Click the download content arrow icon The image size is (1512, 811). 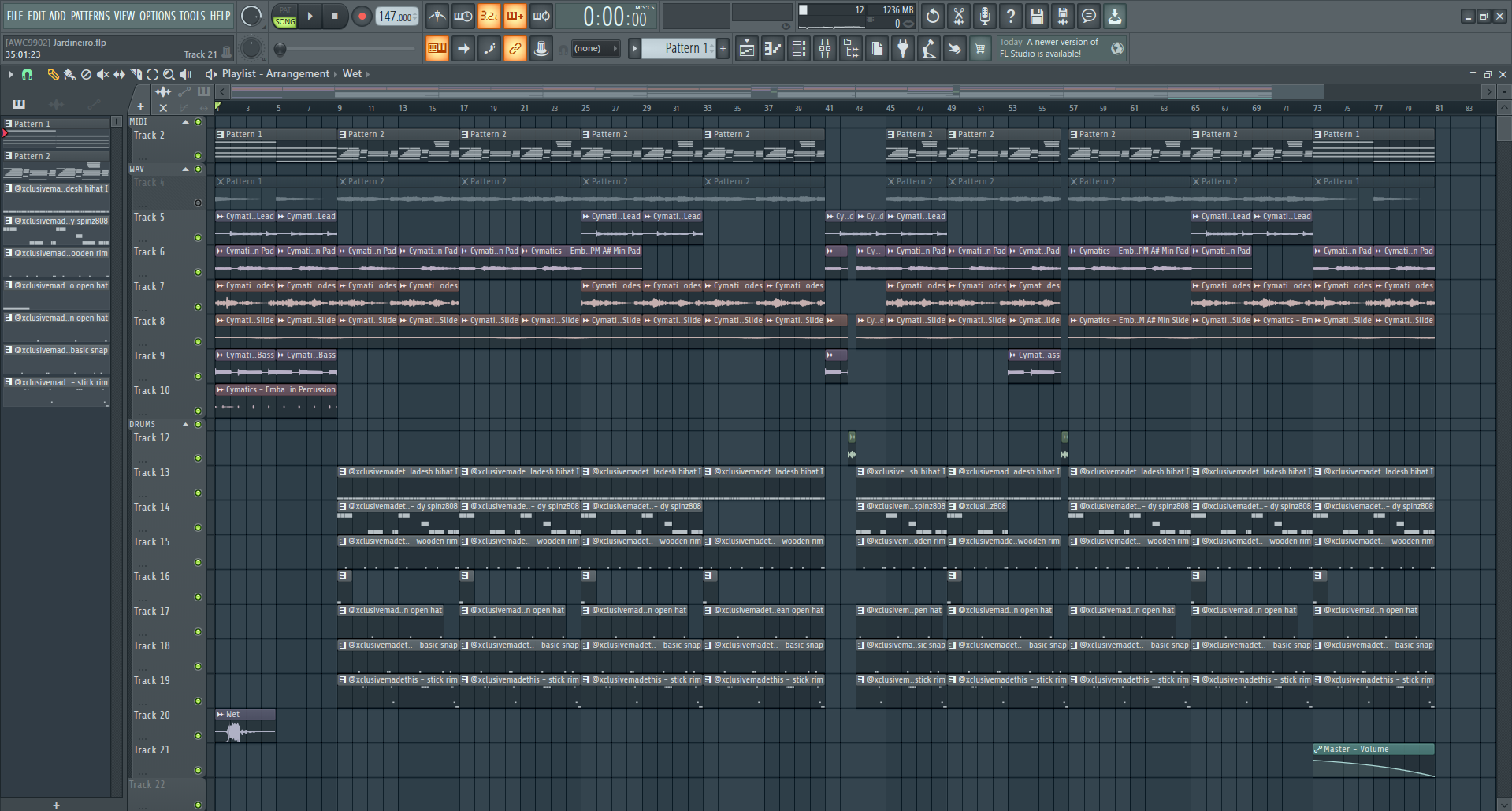pyautogui.click(x=1115, y=16)
